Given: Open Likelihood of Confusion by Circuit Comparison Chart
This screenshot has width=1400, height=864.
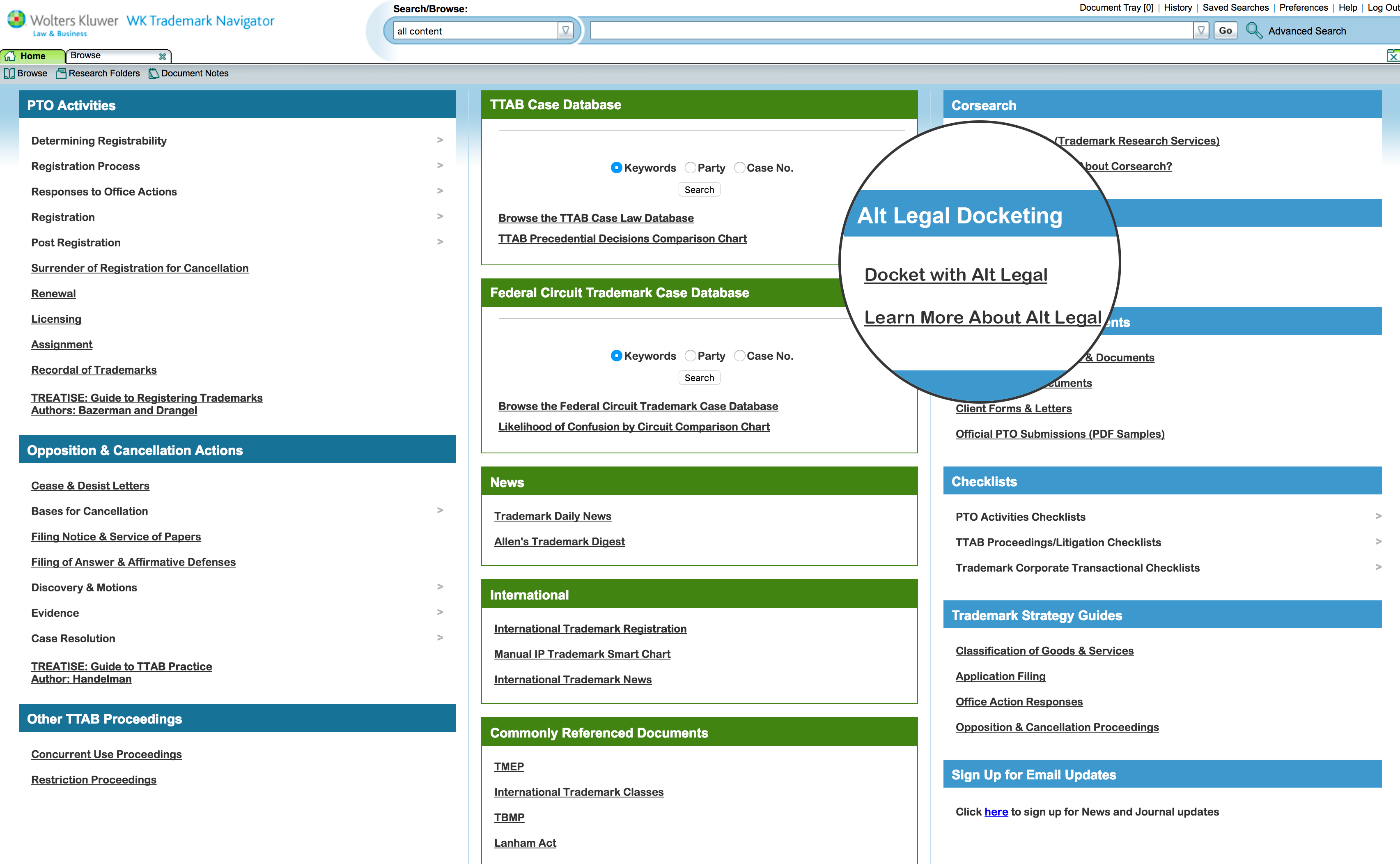Looking at the screenshot, I should 634,427.
